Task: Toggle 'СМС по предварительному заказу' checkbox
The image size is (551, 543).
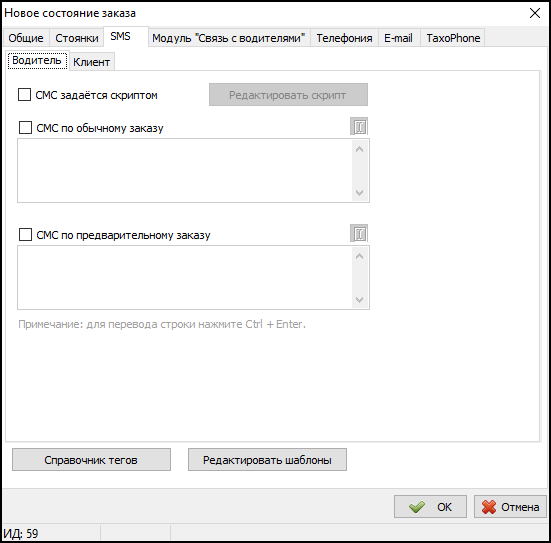Action: (x=25, y=234)
